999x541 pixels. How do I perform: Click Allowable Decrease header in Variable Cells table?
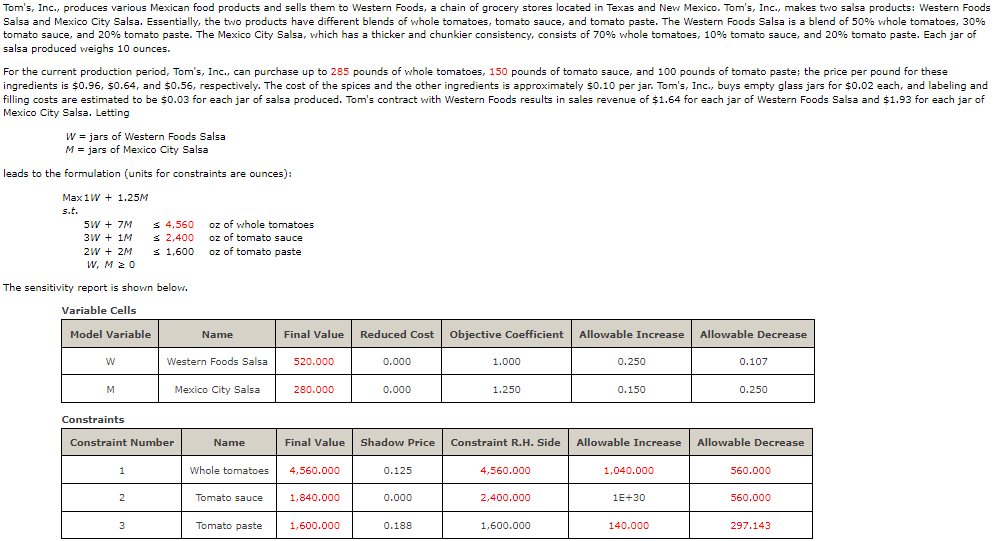pos(753,334)
